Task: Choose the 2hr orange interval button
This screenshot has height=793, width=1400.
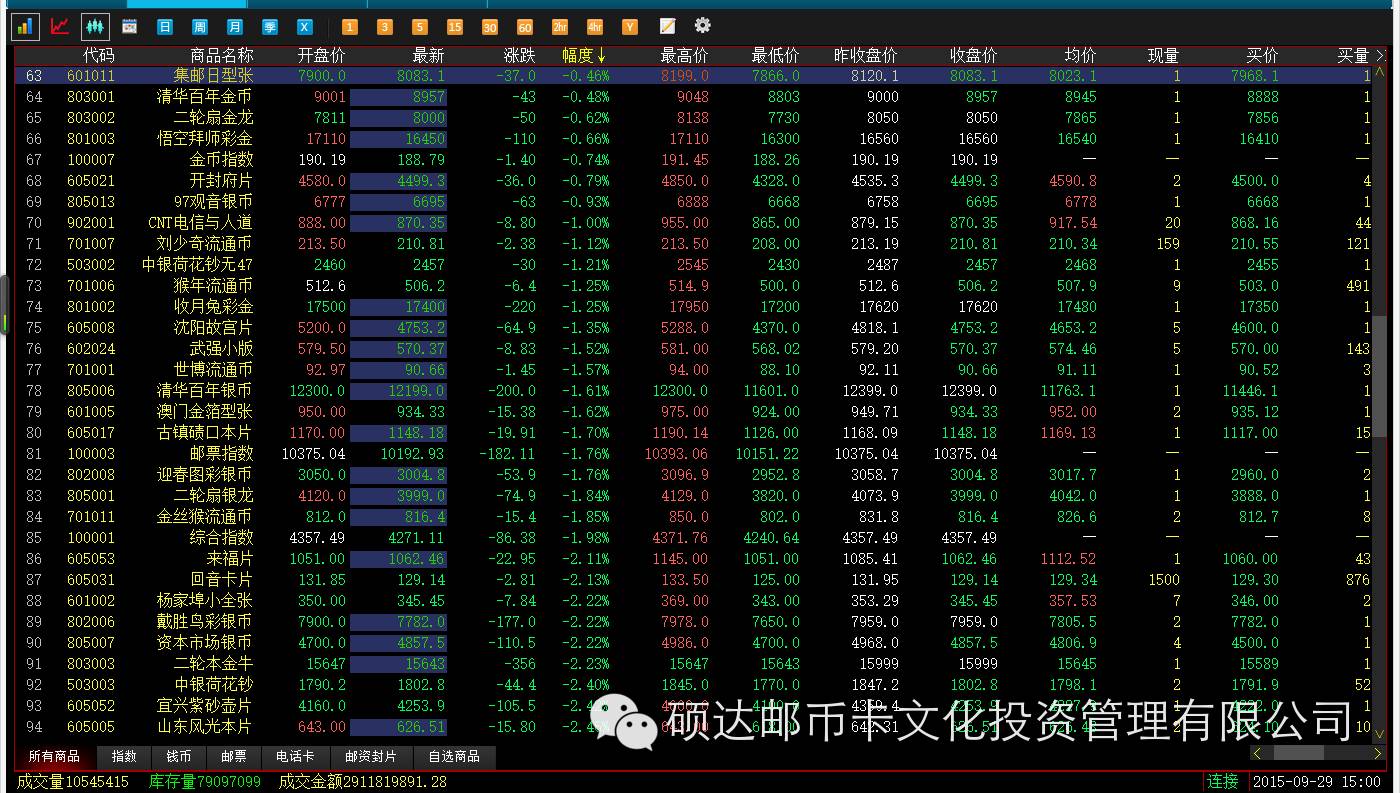Action: tap(560, 27)
